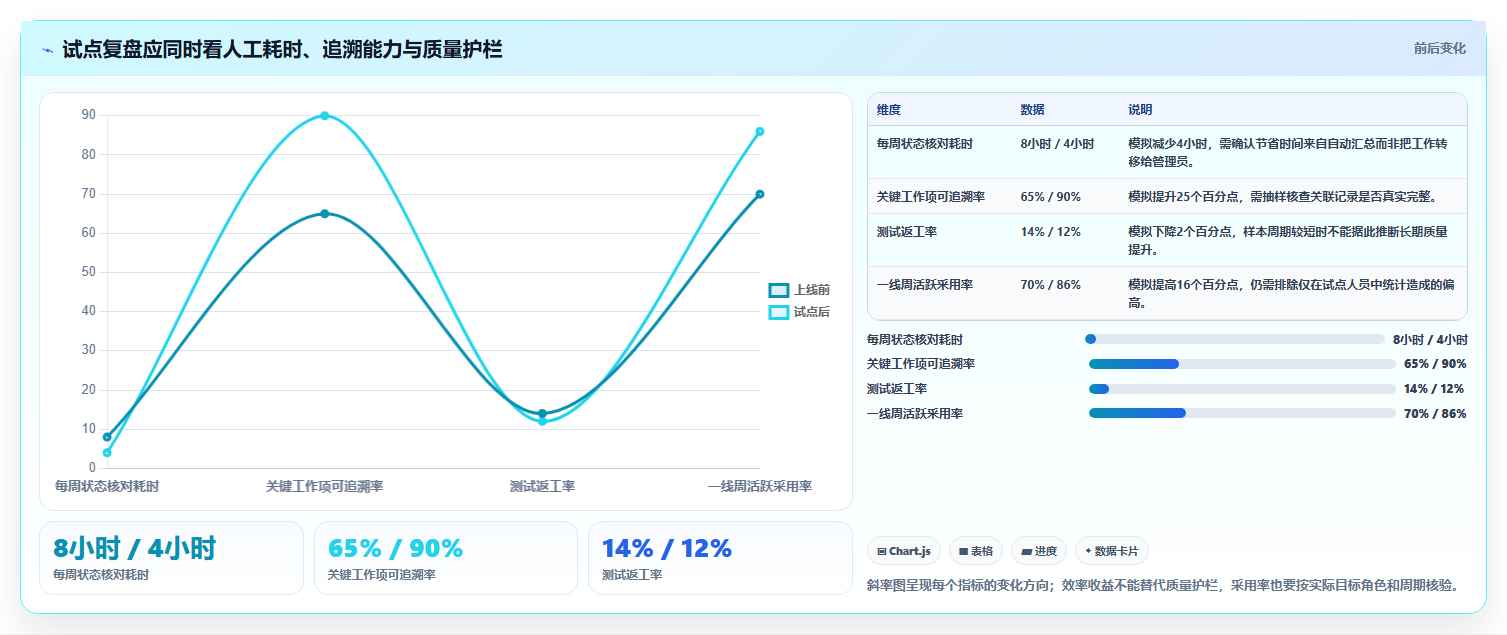
Task: Click the 8小时 / 4小时 data card
Action: click(171, 558)
